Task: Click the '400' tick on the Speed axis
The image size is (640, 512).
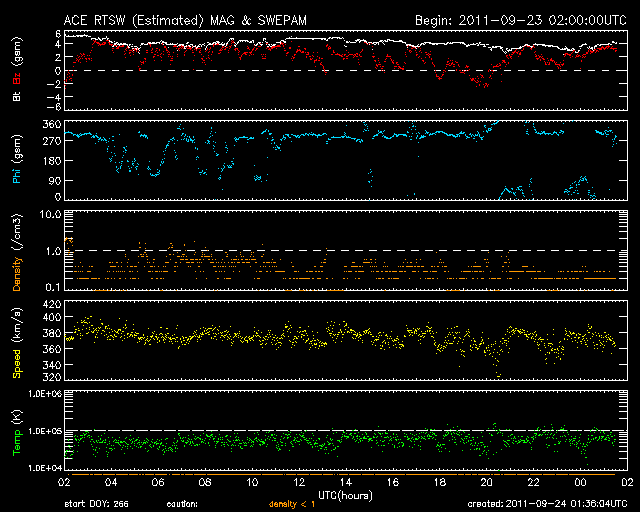Action: [52, 317]
